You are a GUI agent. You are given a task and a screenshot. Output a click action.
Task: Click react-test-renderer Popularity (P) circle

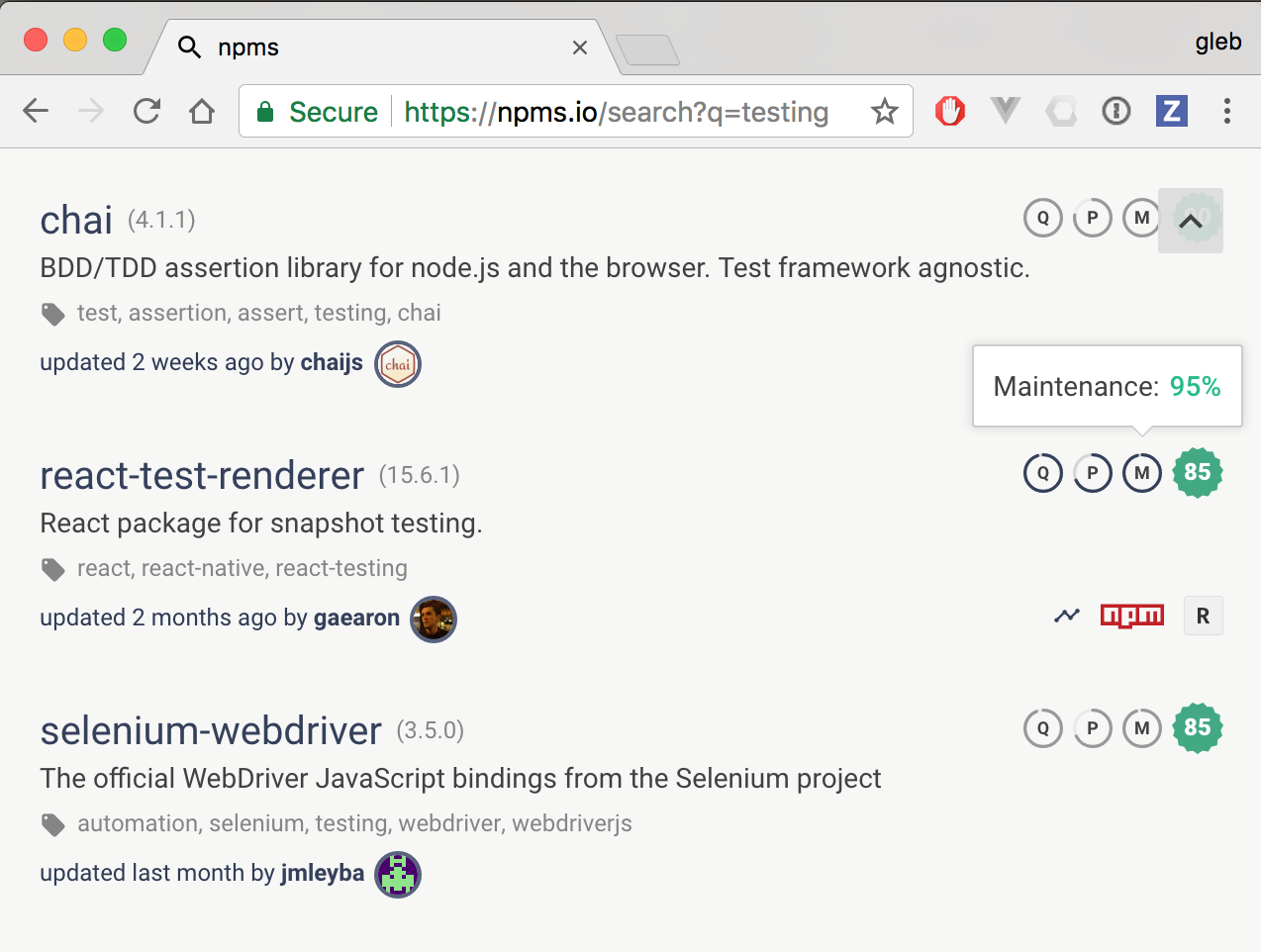pos(1093,473)
